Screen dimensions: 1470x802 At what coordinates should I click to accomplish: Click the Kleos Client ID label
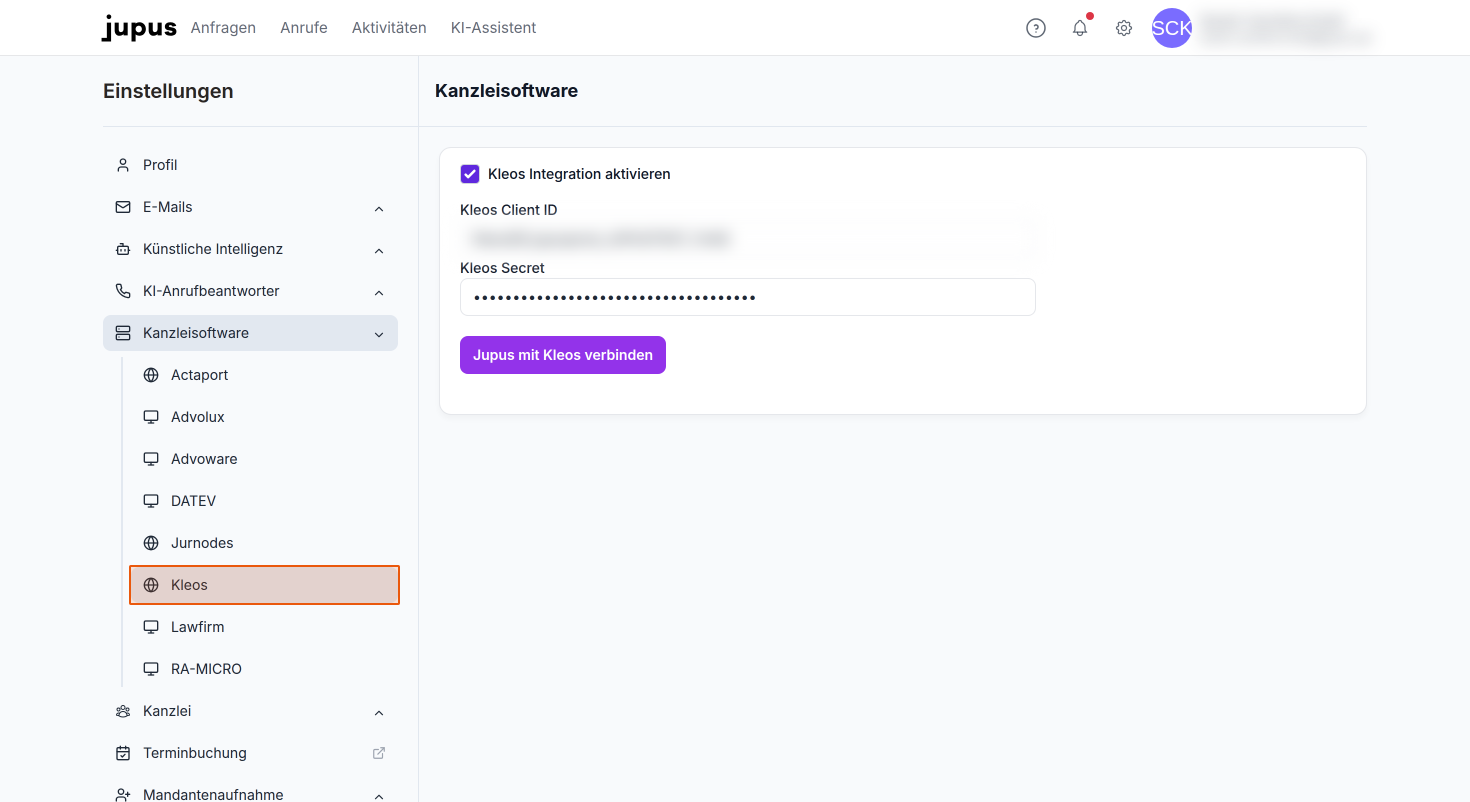click(509, 210)
